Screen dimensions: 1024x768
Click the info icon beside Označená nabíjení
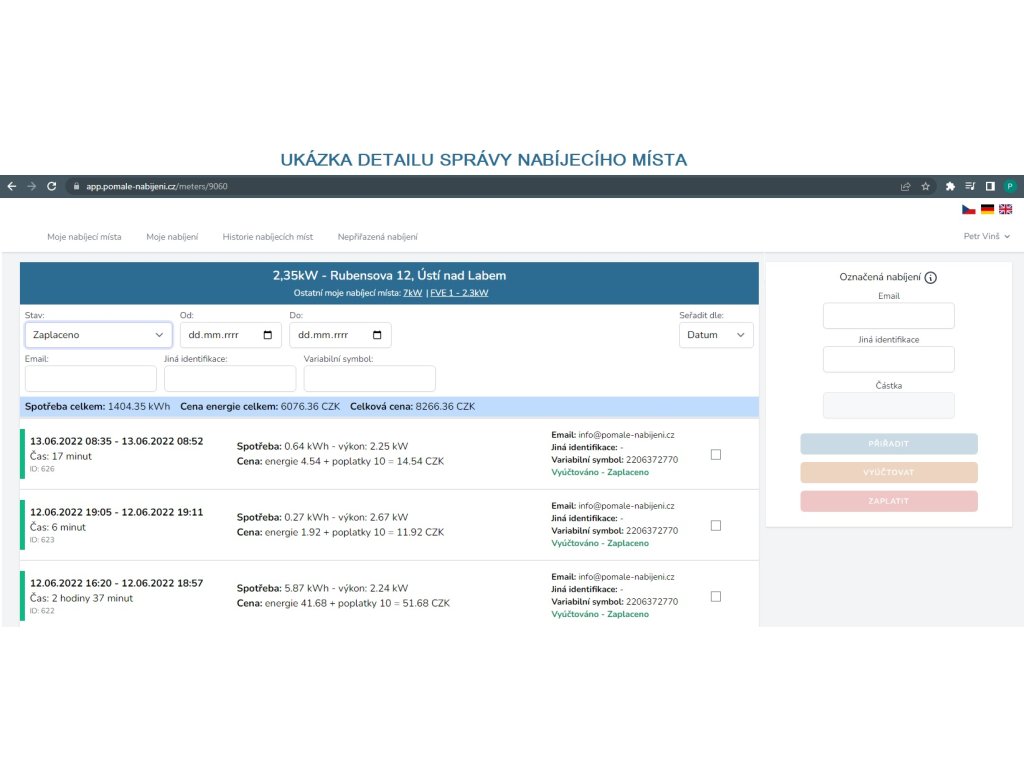coord(931,278)
